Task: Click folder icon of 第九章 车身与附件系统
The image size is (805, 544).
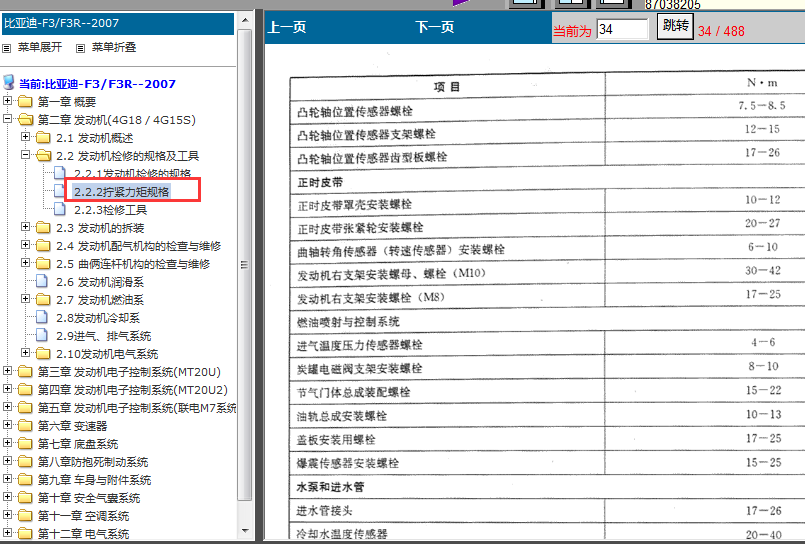Action: (25, 479)
